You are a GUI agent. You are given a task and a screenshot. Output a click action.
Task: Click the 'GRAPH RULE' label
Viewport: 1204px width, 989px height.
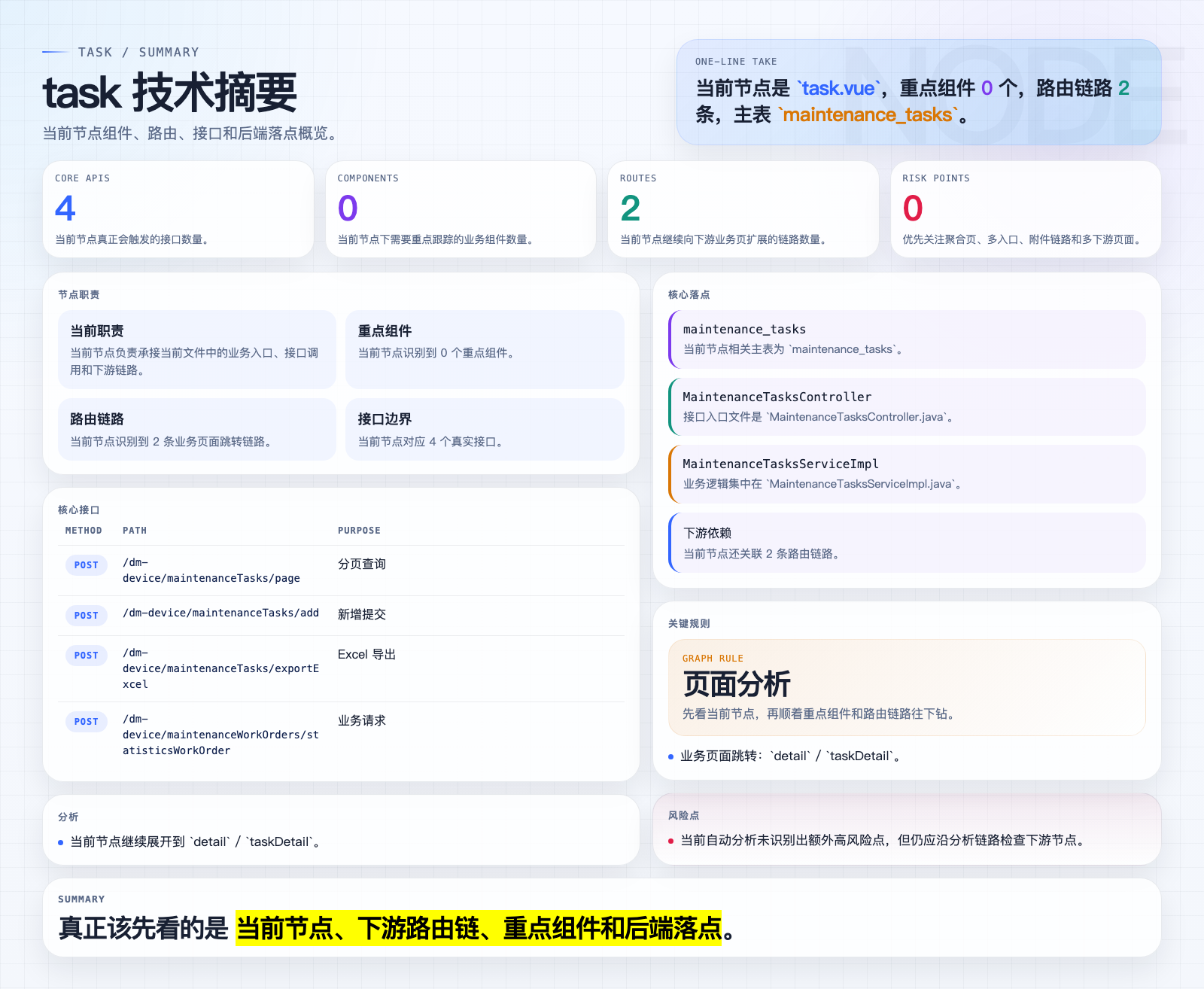tap(713, 659)
